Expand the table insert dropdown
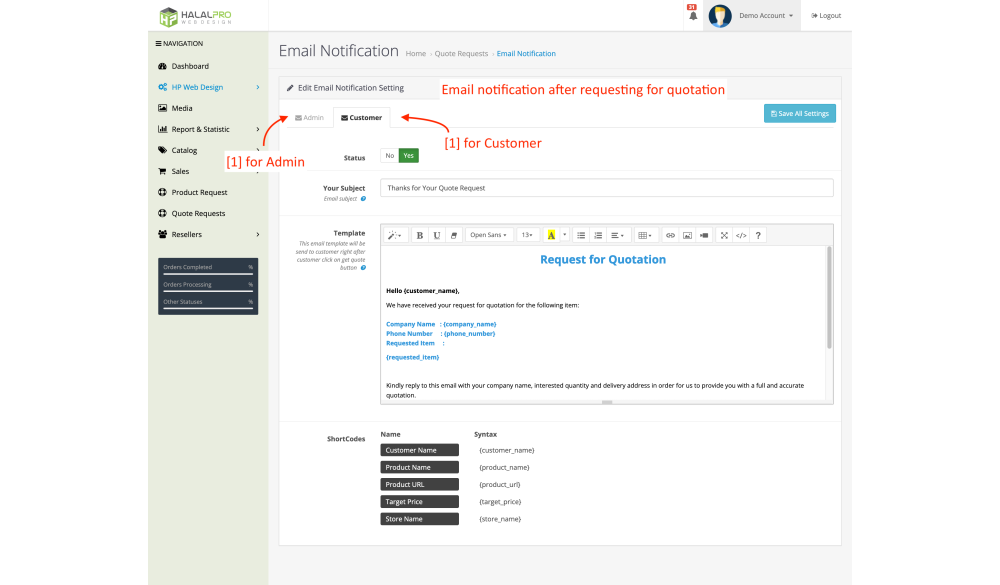Viewport: 1000px width, 585px height. (x=645, y=235)
